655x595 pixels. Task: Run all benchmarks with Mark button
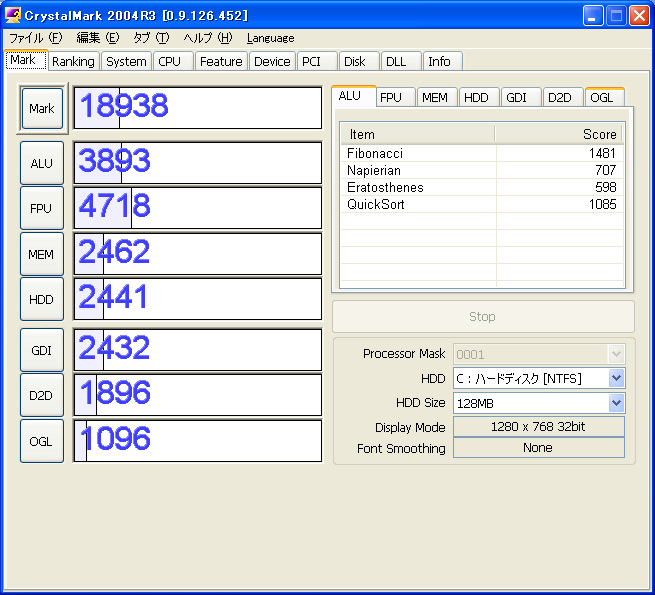pos(42,108)
